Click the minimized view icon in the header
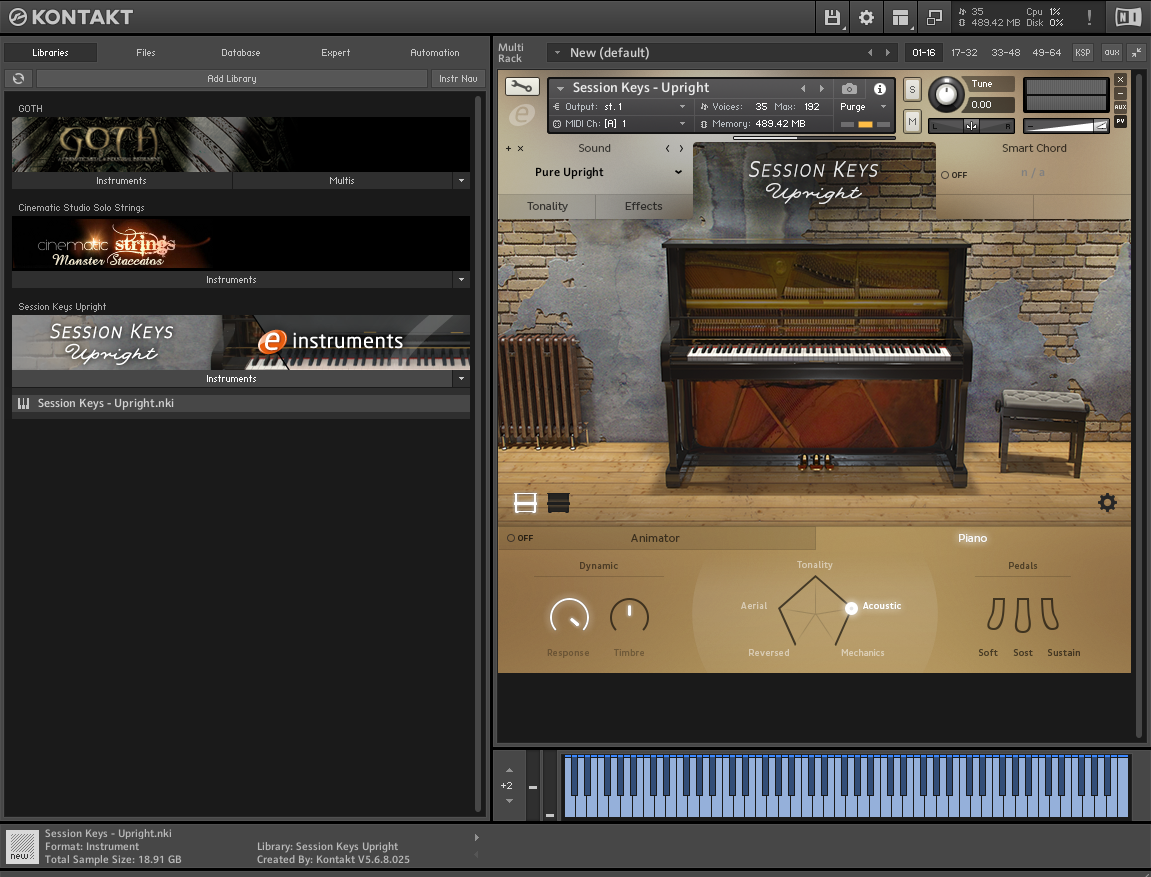Image resolution: width=1151 pixels, height=877 pixels. (x=934, y=18)
